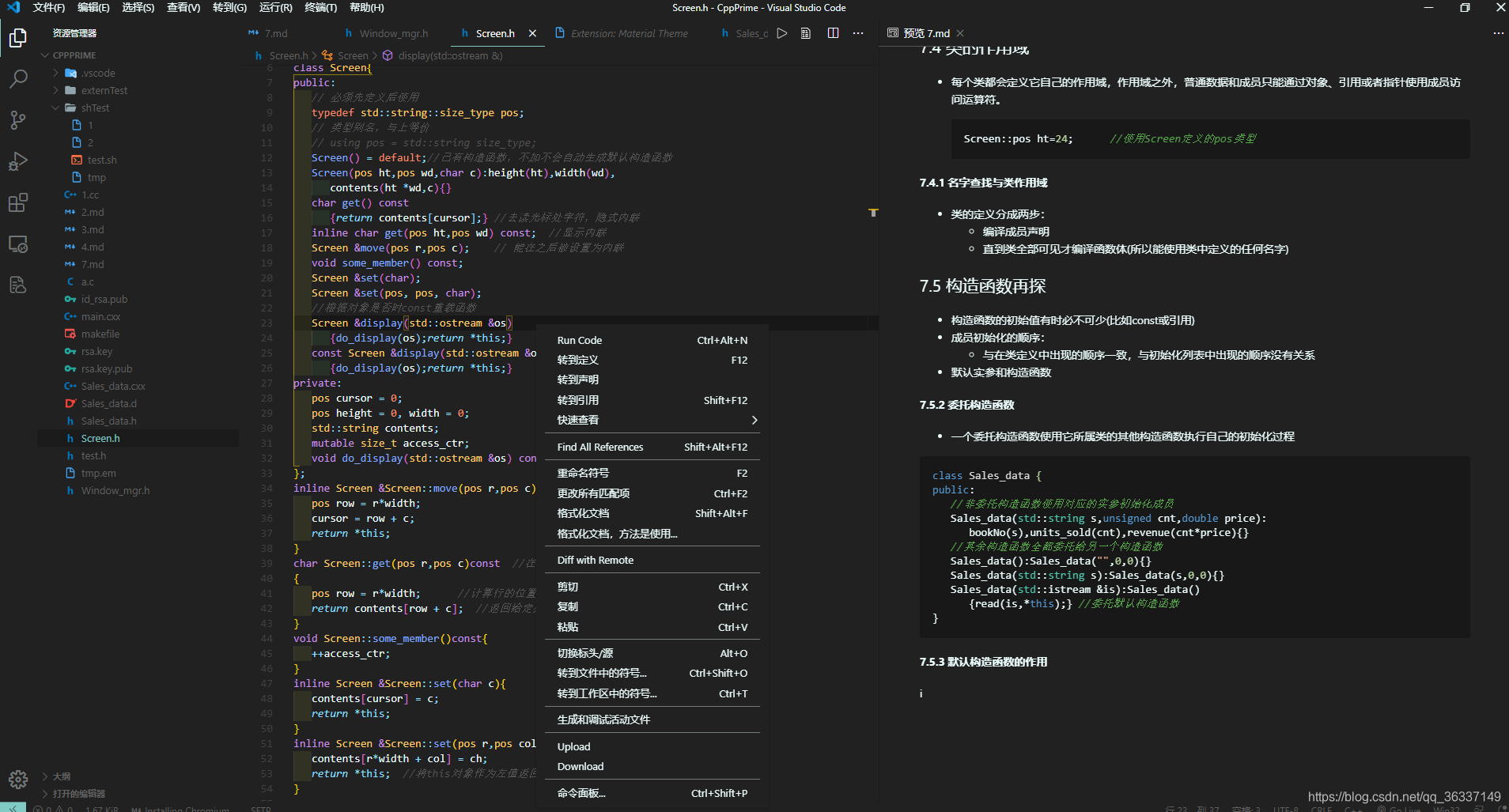Screen dimensions: 1509x812
Task: Open the Source Control view
Action: coord(17,119)
